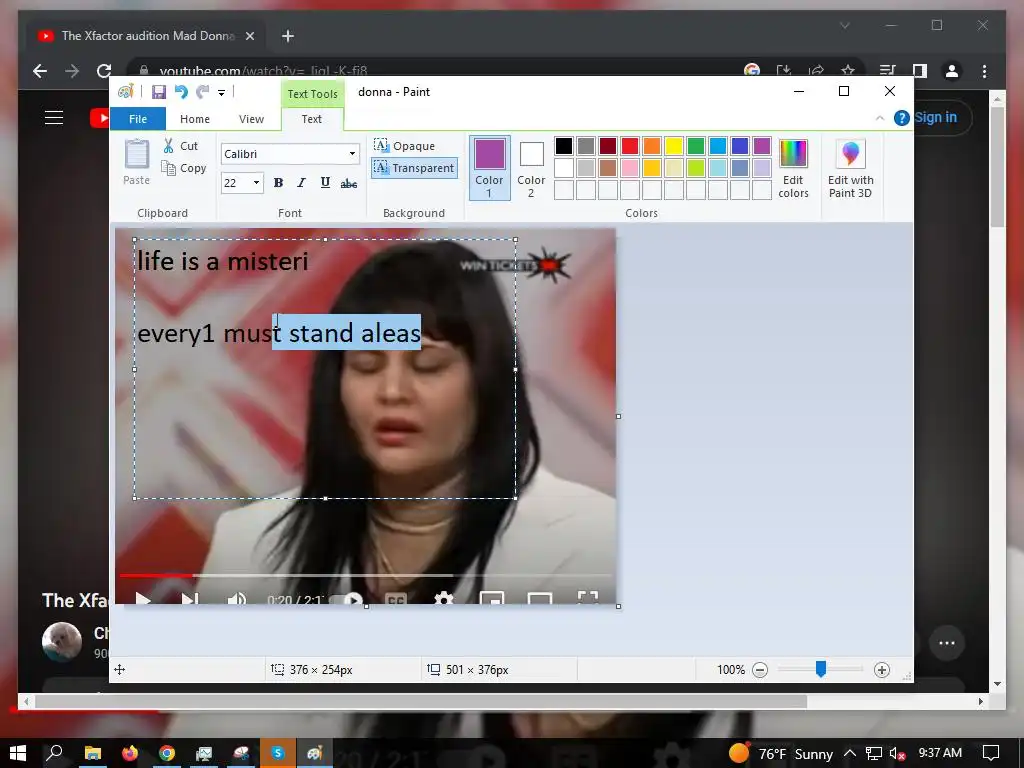Toggle Bold formatting
This screenshot has height=768, width=1024.
[x=278, y=183]
